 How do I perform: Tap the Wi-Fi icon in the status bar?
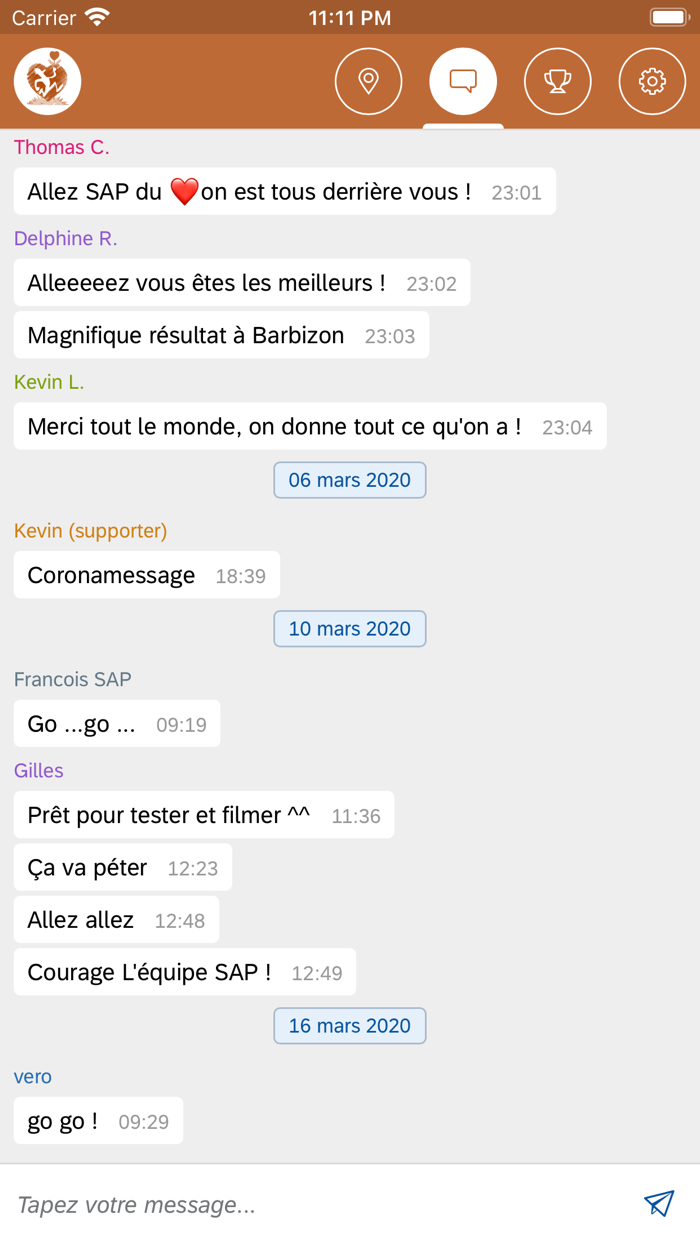pos(97,16)
